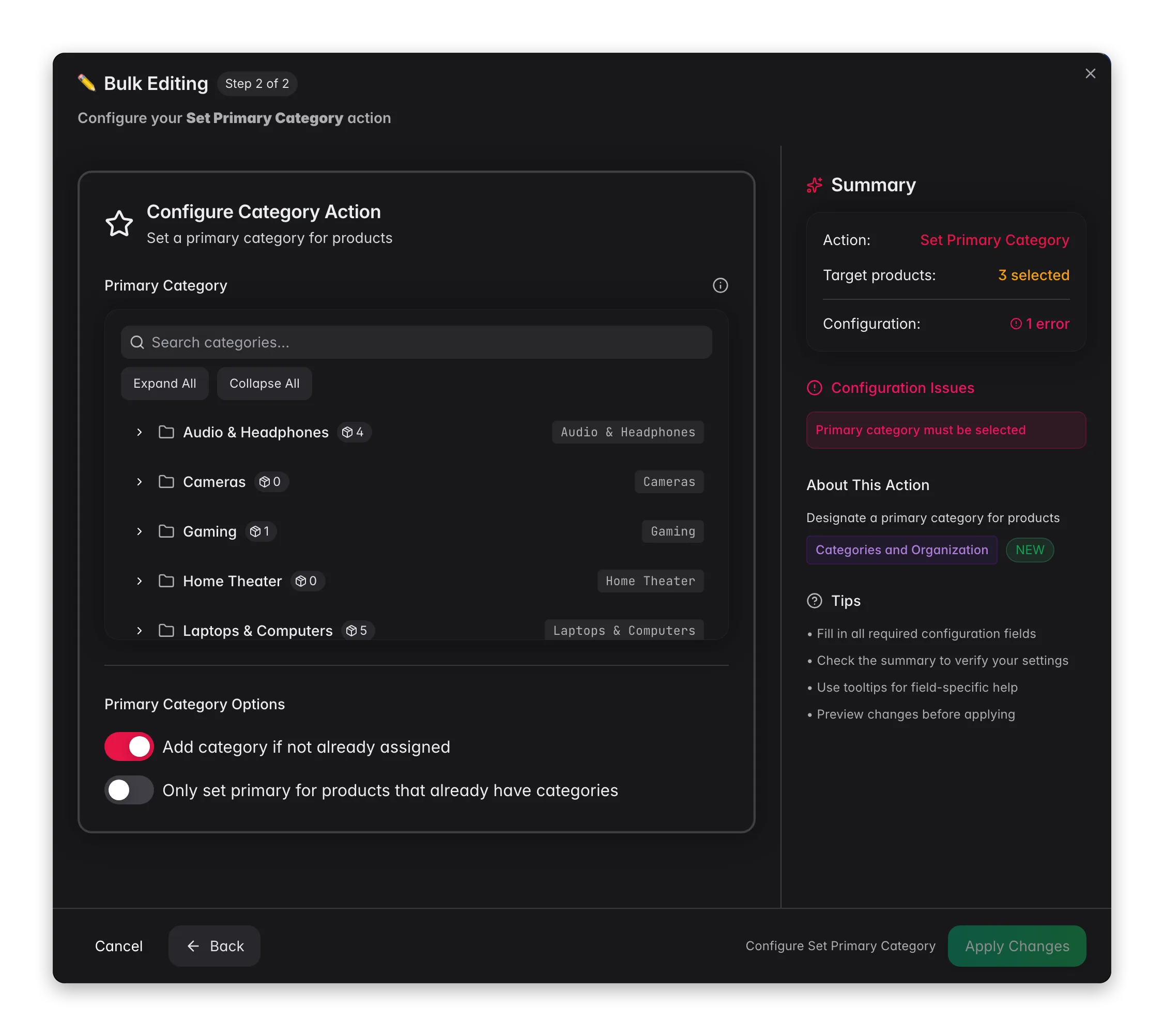Click the Configuration Issues heading
This screenshot has width=1164, height=1036.
[902, 388]
